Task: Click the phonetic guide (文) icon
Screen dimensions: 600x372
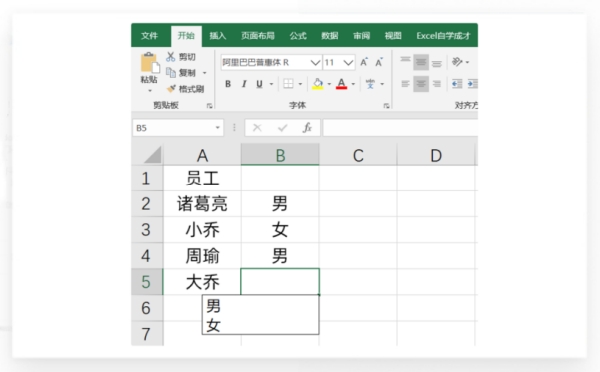Action: pos(370,84)
